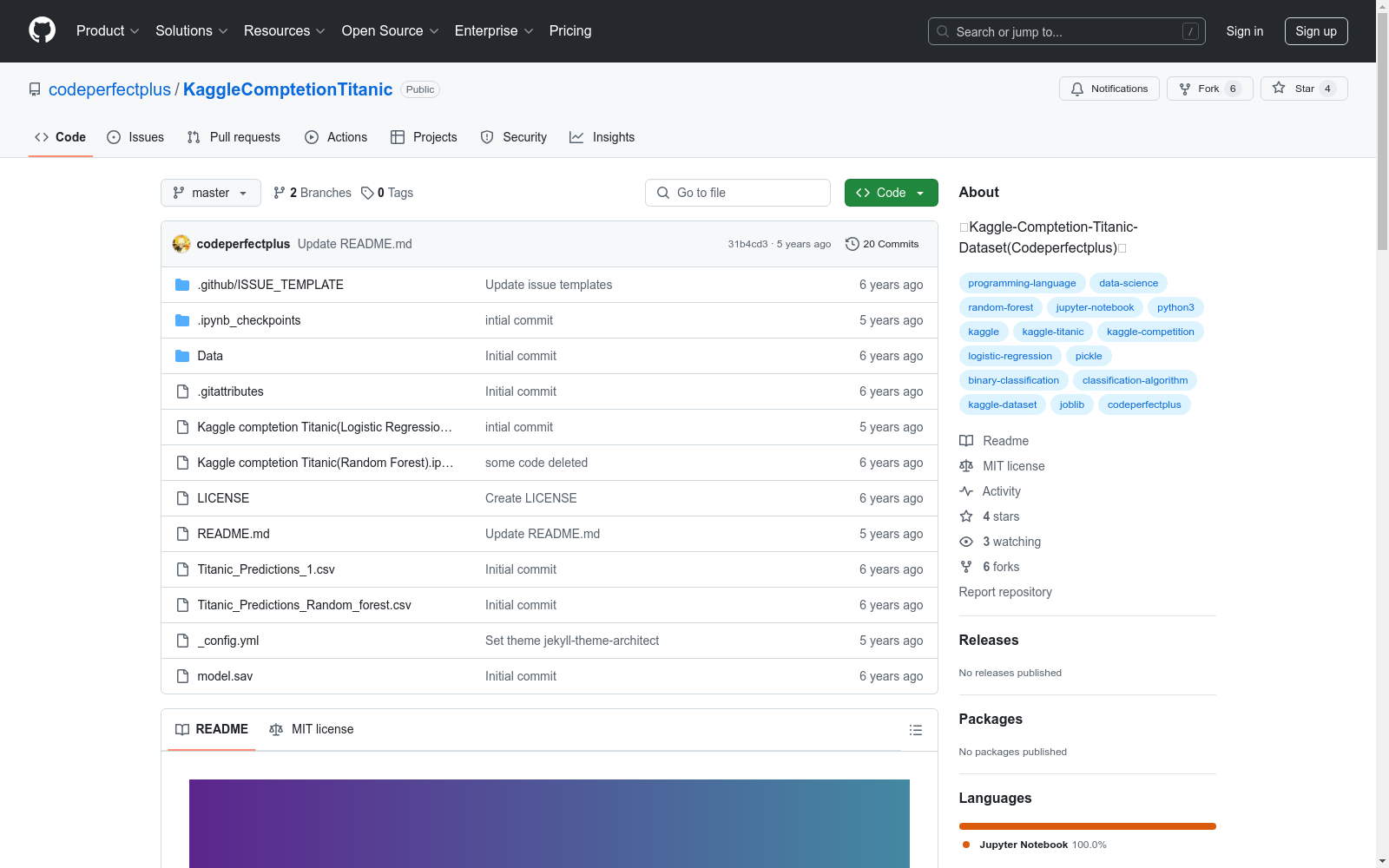Click the Sign up button
Viewport: 1389px width, 868px height.
coord(1316,31)
